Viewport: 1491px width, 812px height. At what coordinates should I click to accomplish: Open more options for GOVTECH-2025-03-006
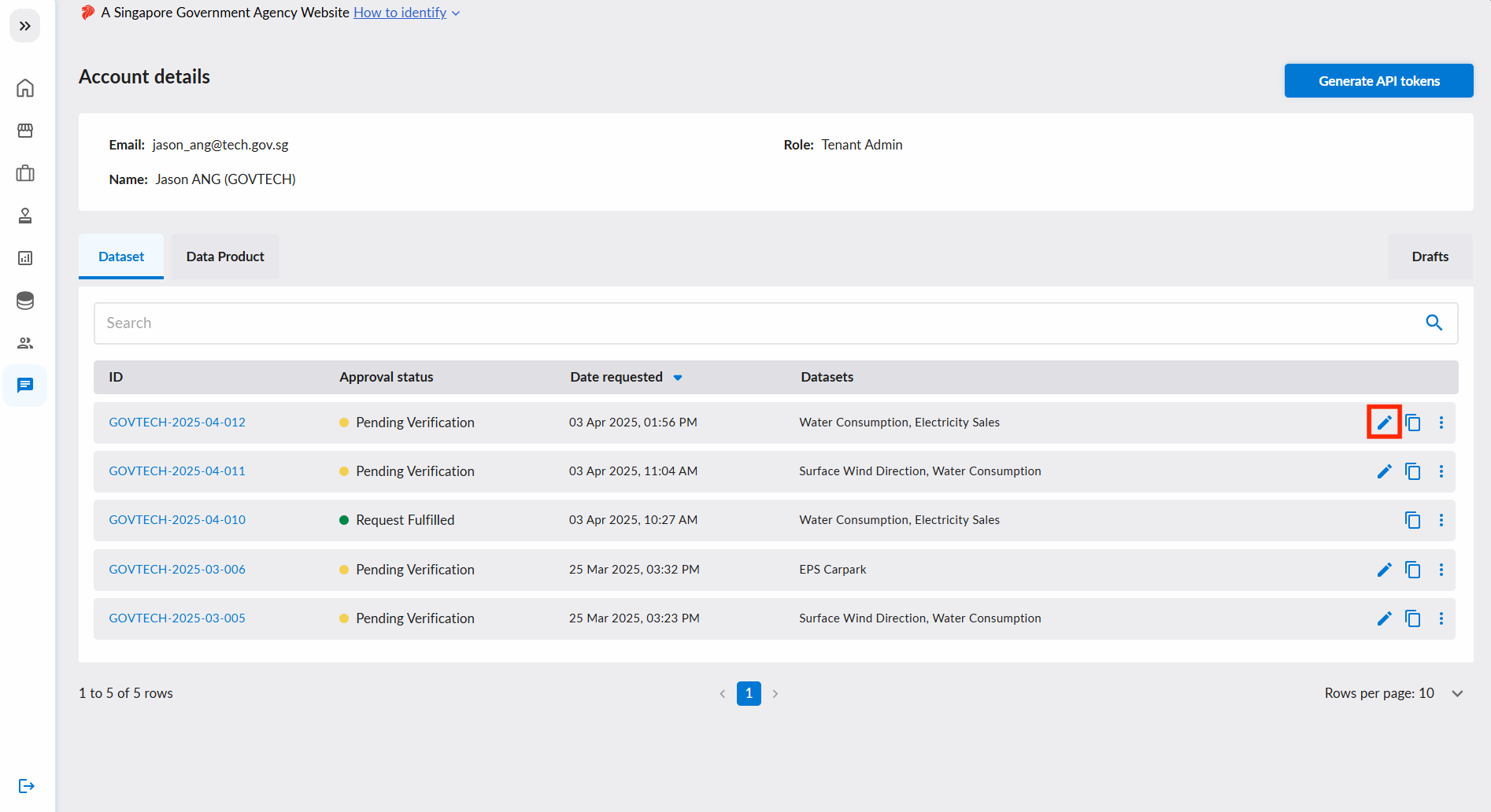coord(1441,570)
